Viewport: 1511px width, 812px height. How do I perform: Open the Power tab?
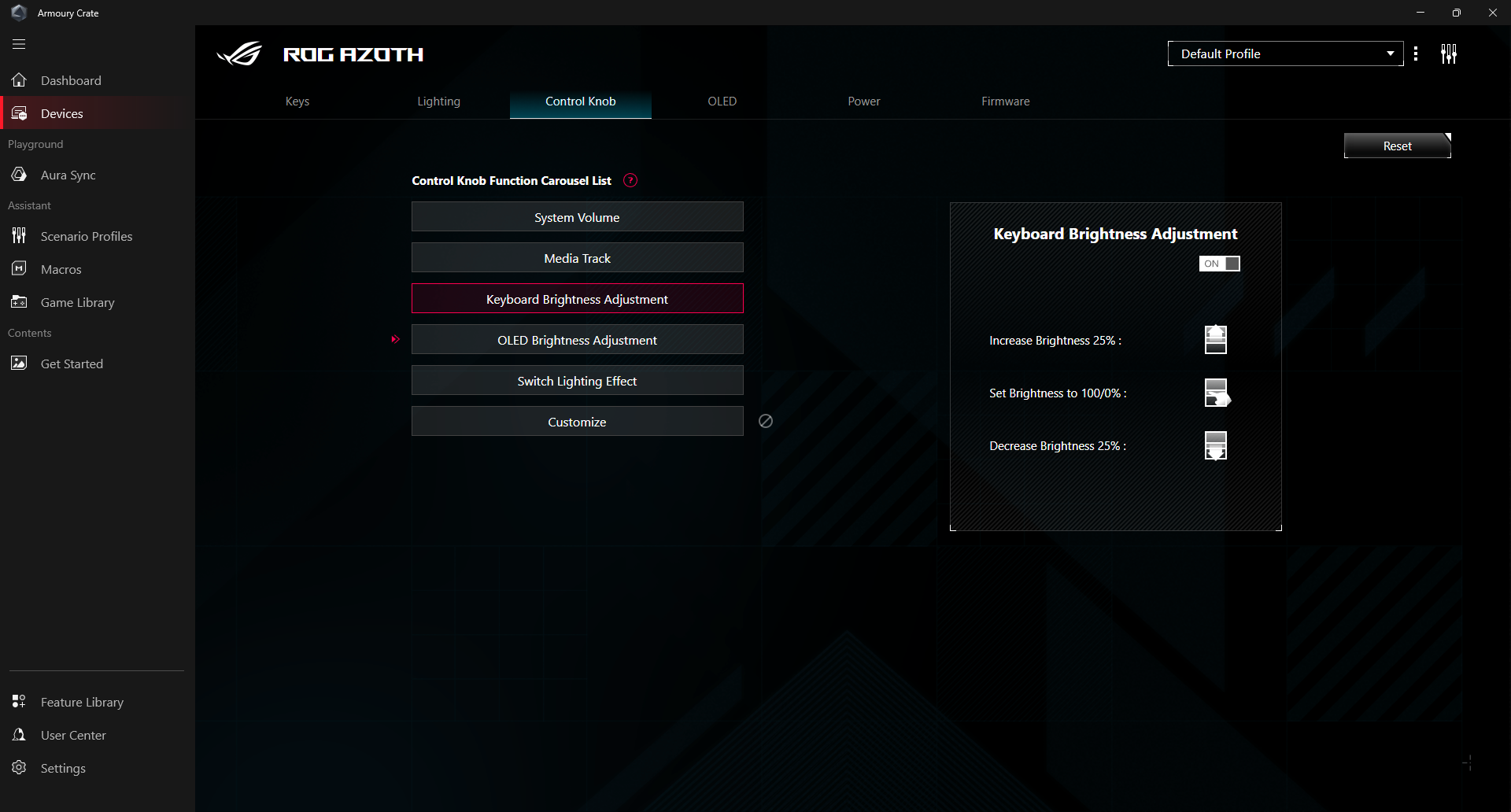tap(864, 101)
